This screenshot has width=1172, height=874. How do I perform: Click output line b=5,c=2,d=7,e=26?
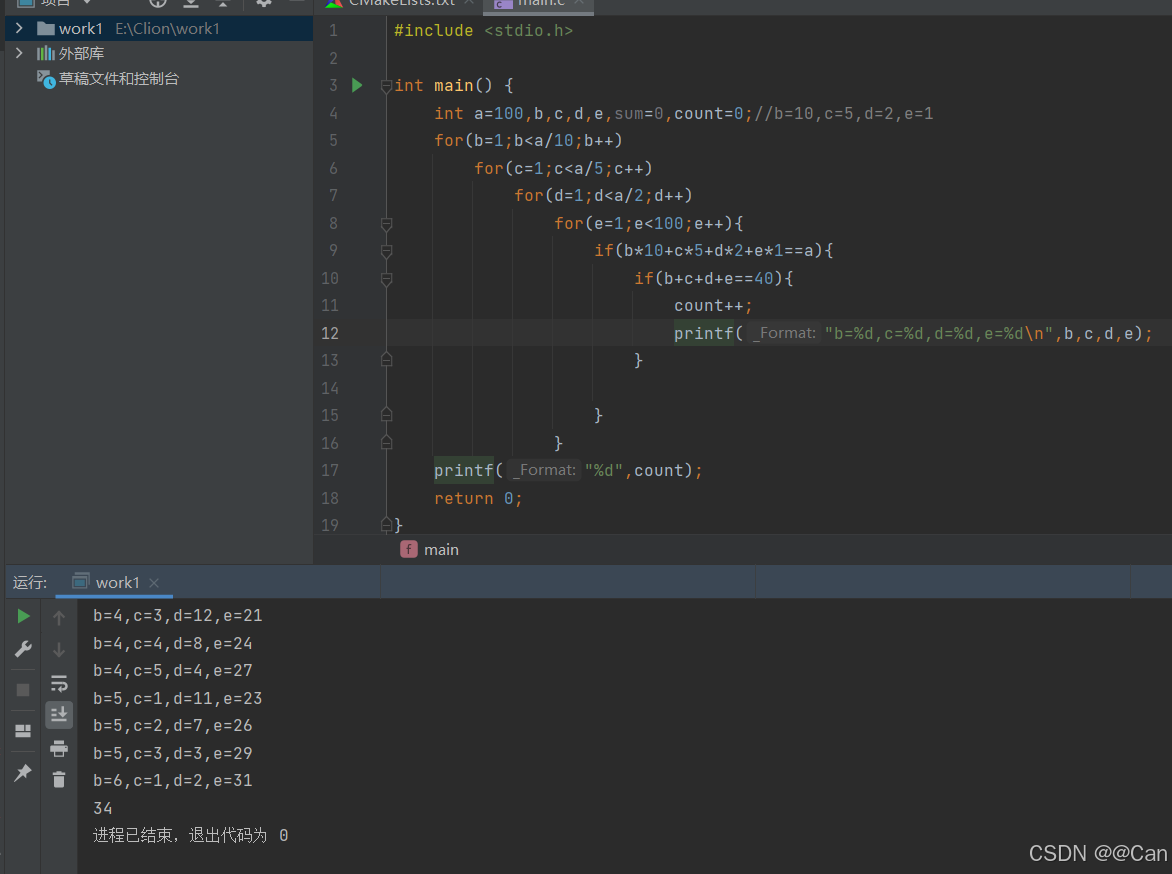[x=173, y=726]
